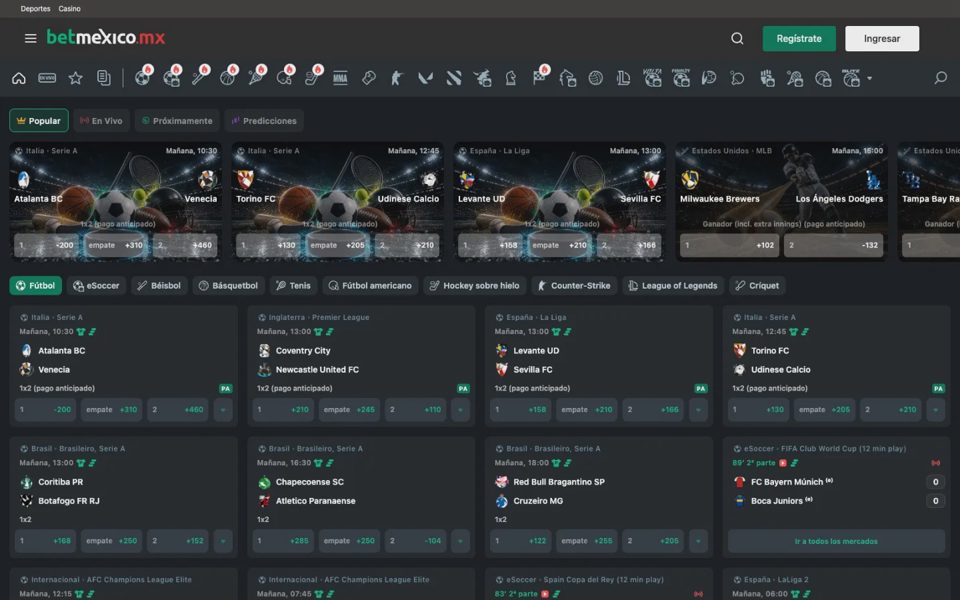Expand more markets for Torino FC list card

pos(936,410)
